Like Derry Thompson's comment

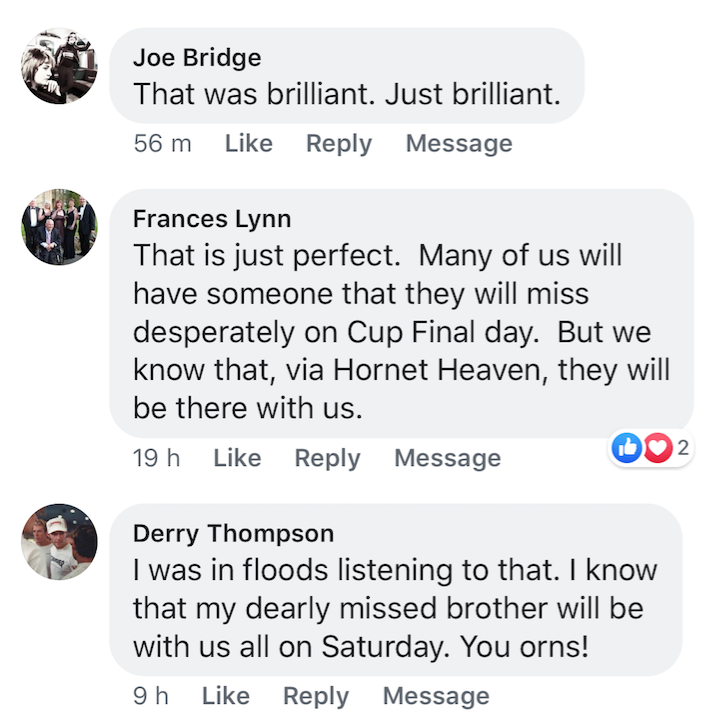(x=225, y=695)
